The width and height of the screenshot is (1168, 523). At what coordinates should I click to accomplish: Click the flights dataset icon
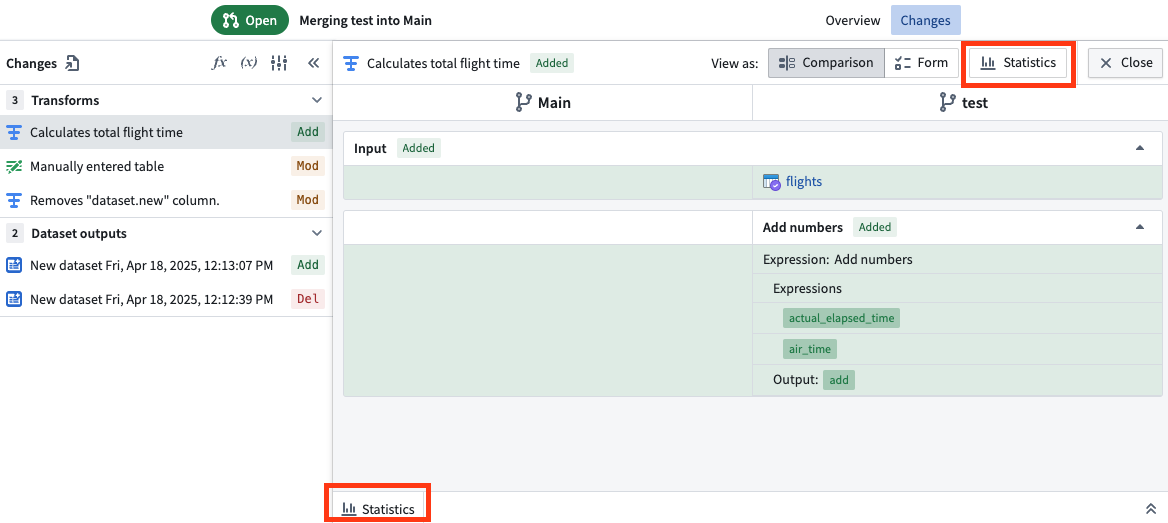pos(771,182)
